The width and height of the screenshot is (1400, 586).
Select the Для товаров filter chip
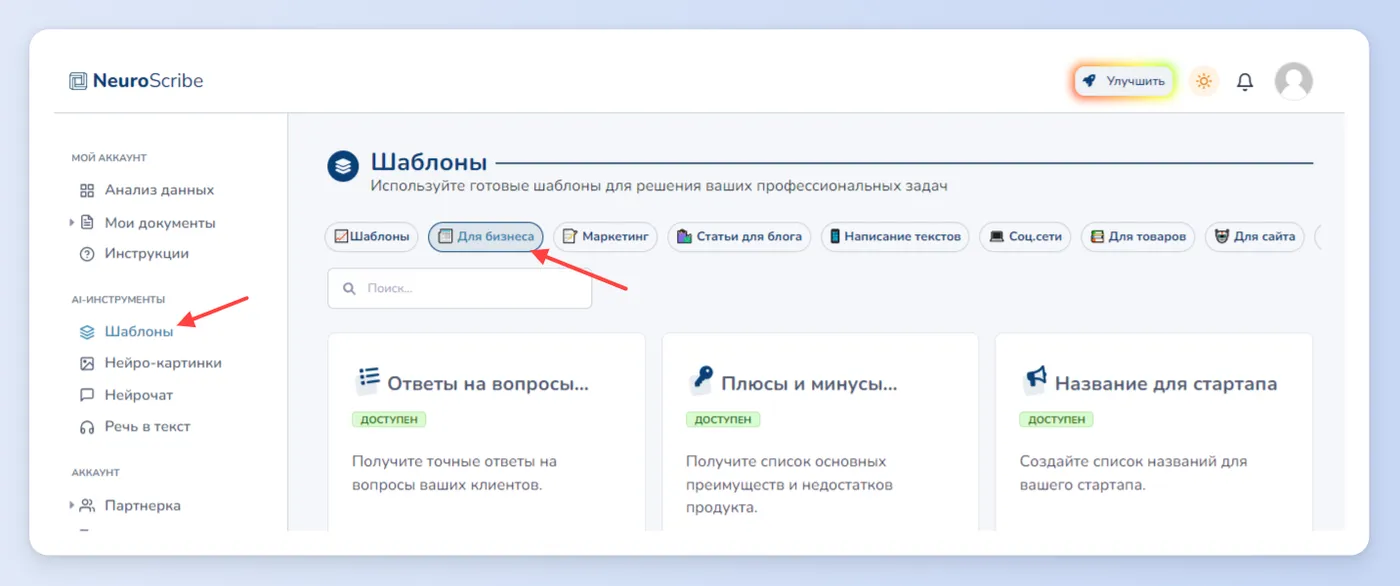click(1138, 237)
